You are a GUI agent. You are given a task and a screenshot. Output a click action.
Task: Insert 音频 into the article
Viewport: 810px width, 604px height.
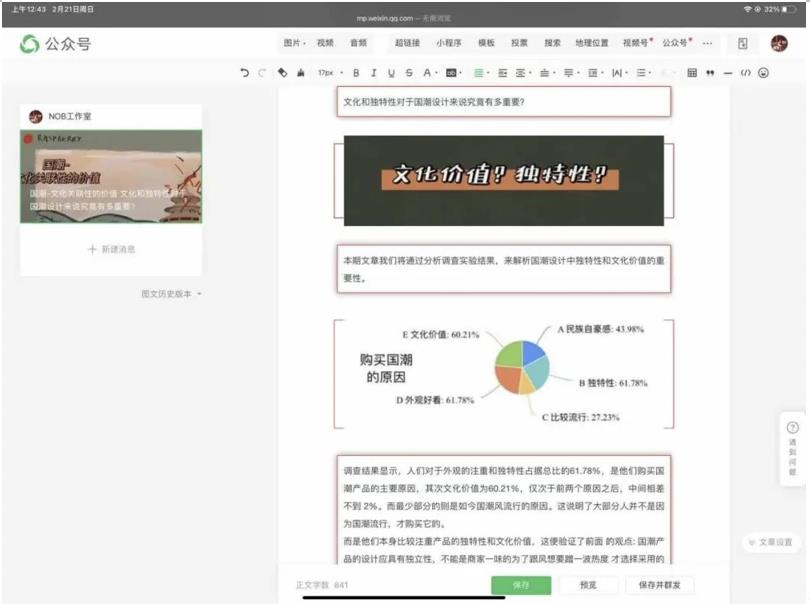click(x=358, y=43)
